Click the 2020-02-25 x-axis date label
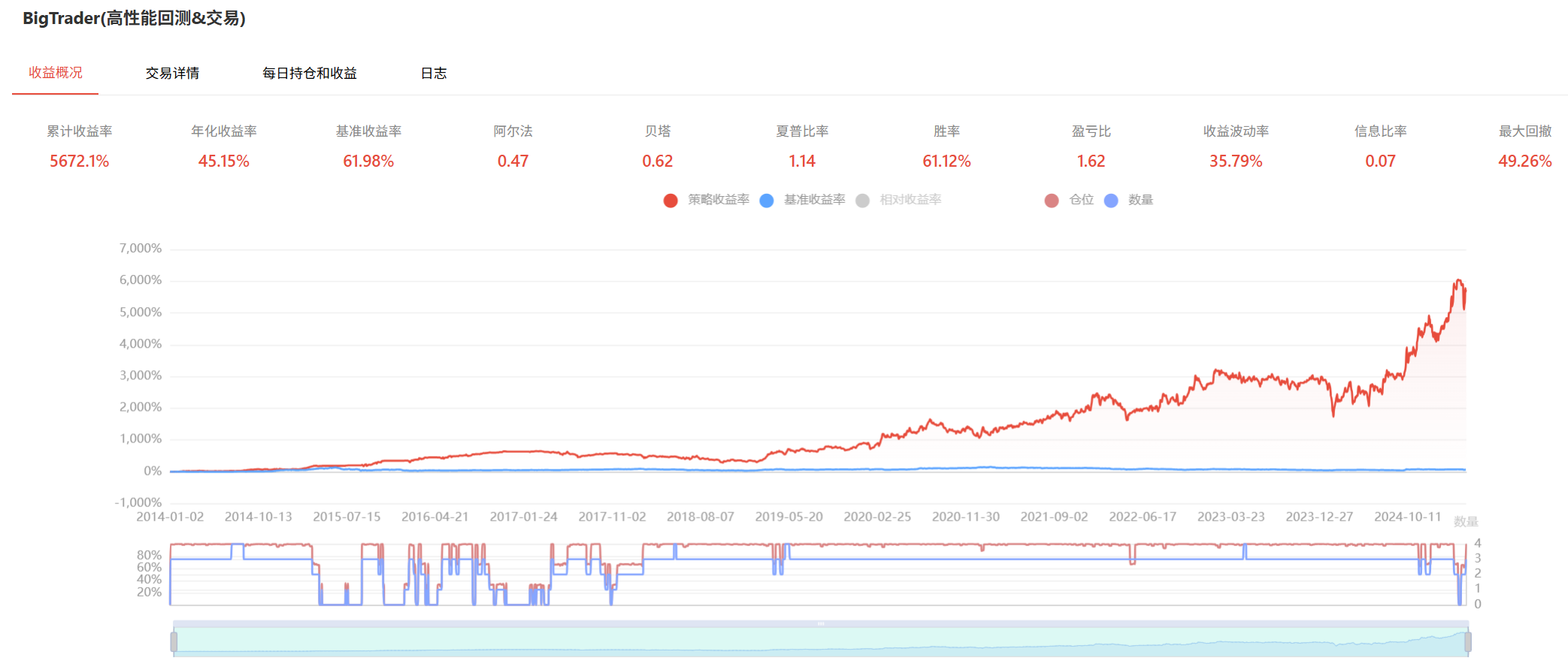 coord(876,517)
